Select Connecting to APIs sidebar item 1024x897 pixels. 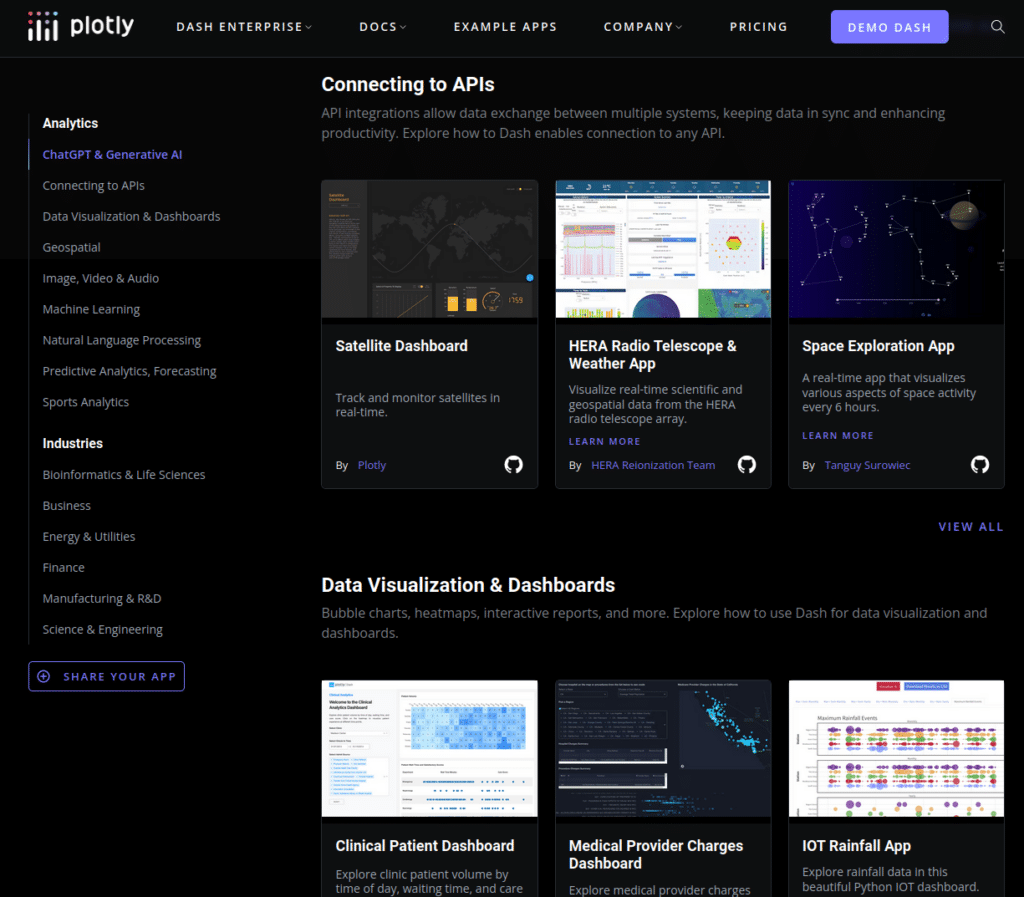93,185
